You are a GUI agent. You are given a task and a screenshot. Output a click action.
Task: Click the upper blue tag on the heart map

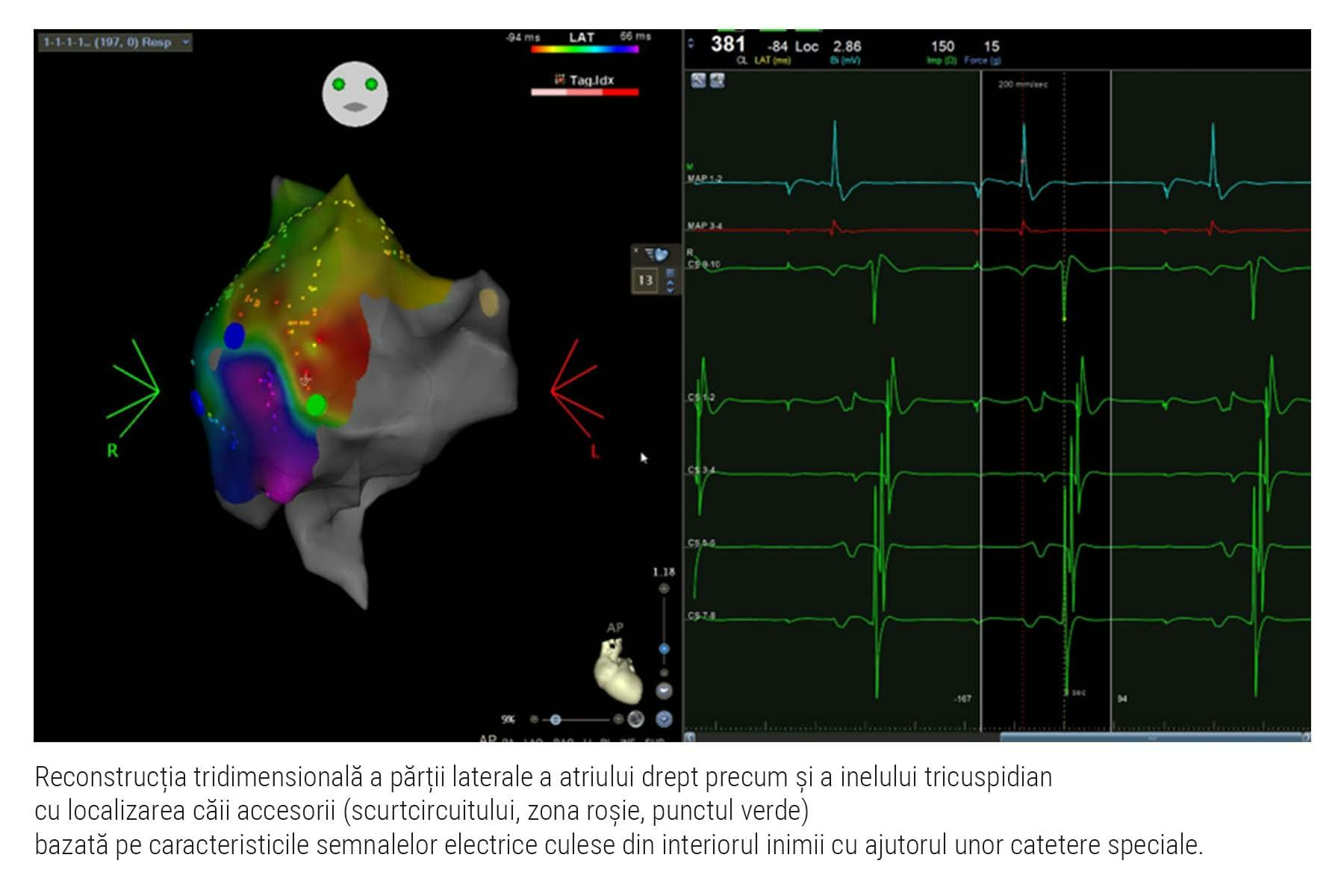click(234, 336)
